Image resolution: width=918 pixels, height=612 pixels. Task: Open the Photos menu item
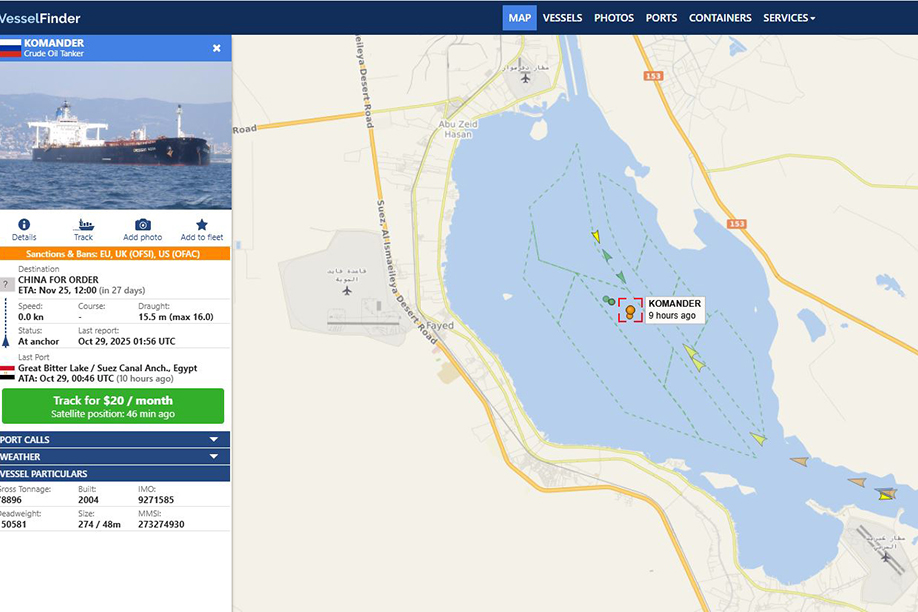pyautogui.click(x=613, y=18)
